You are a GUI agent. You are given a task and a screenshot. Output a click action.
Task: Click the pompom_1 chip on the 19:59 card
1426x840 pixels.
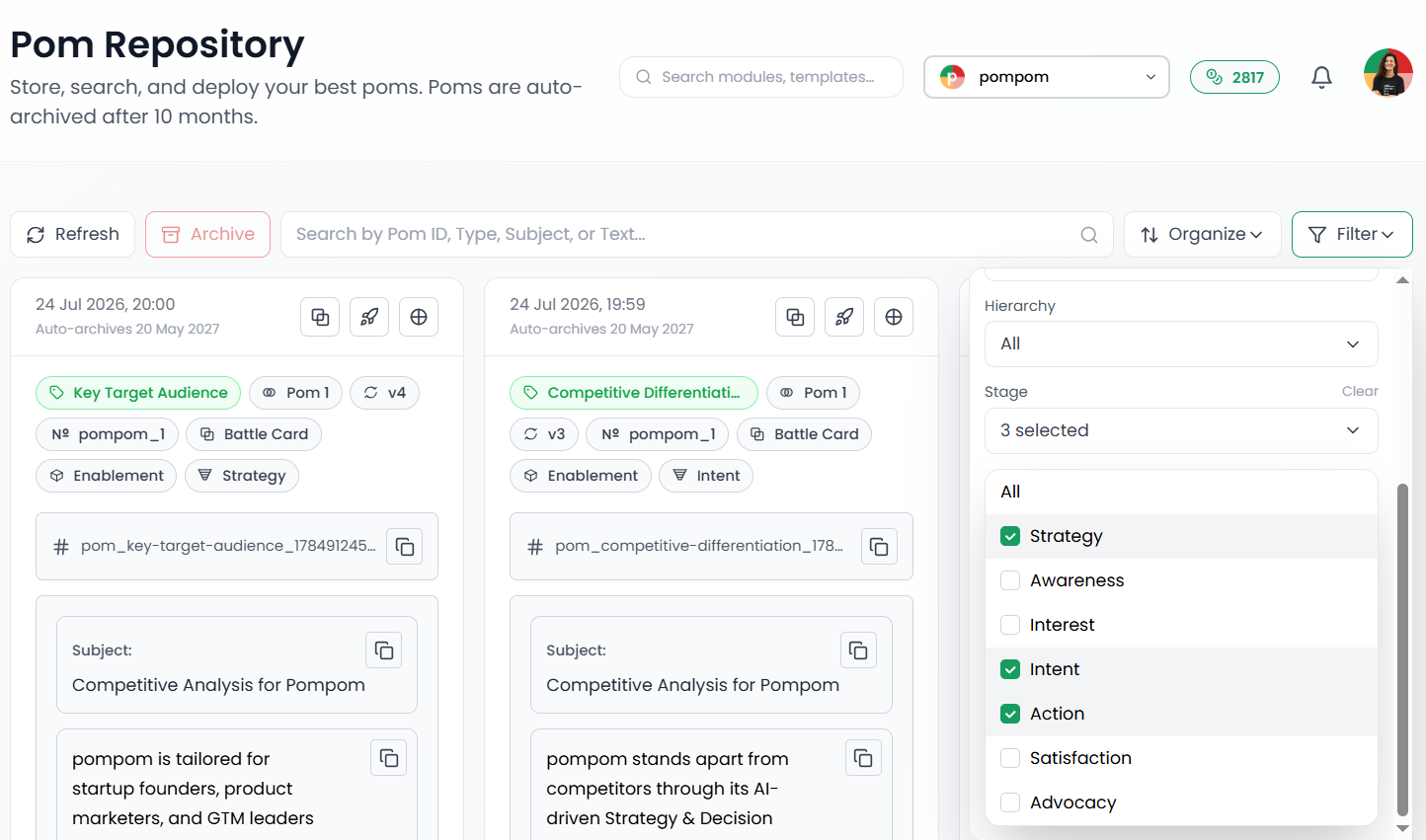tap(658, 434)
